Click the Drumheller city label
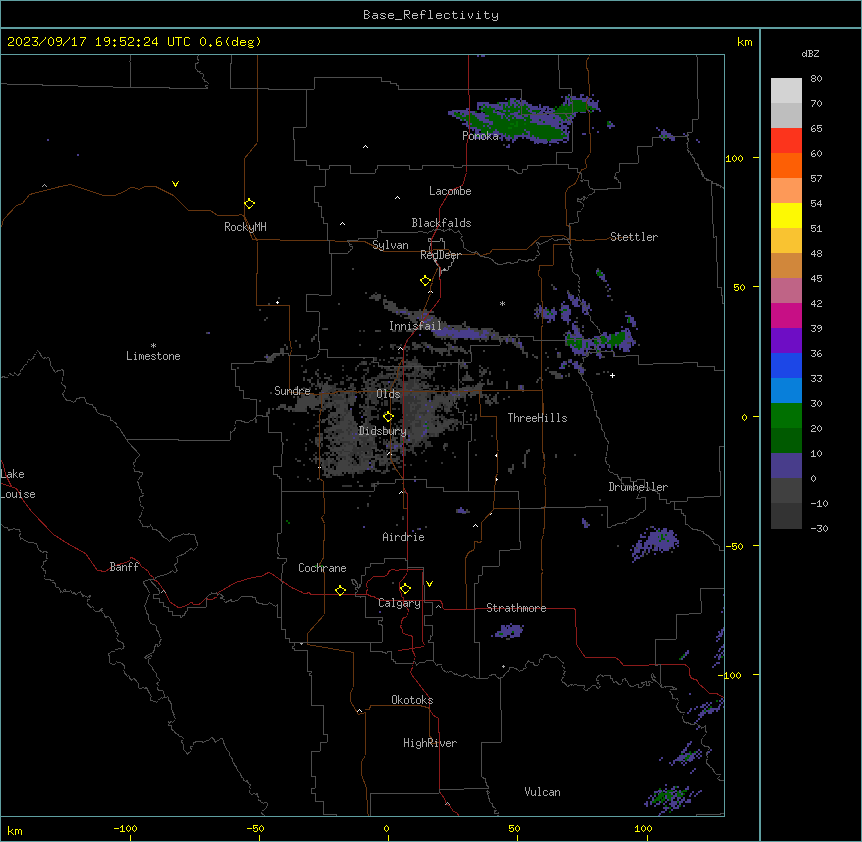The height and width of the screenshot is (842, 862). pyautogui.click(x=638, y=487)
